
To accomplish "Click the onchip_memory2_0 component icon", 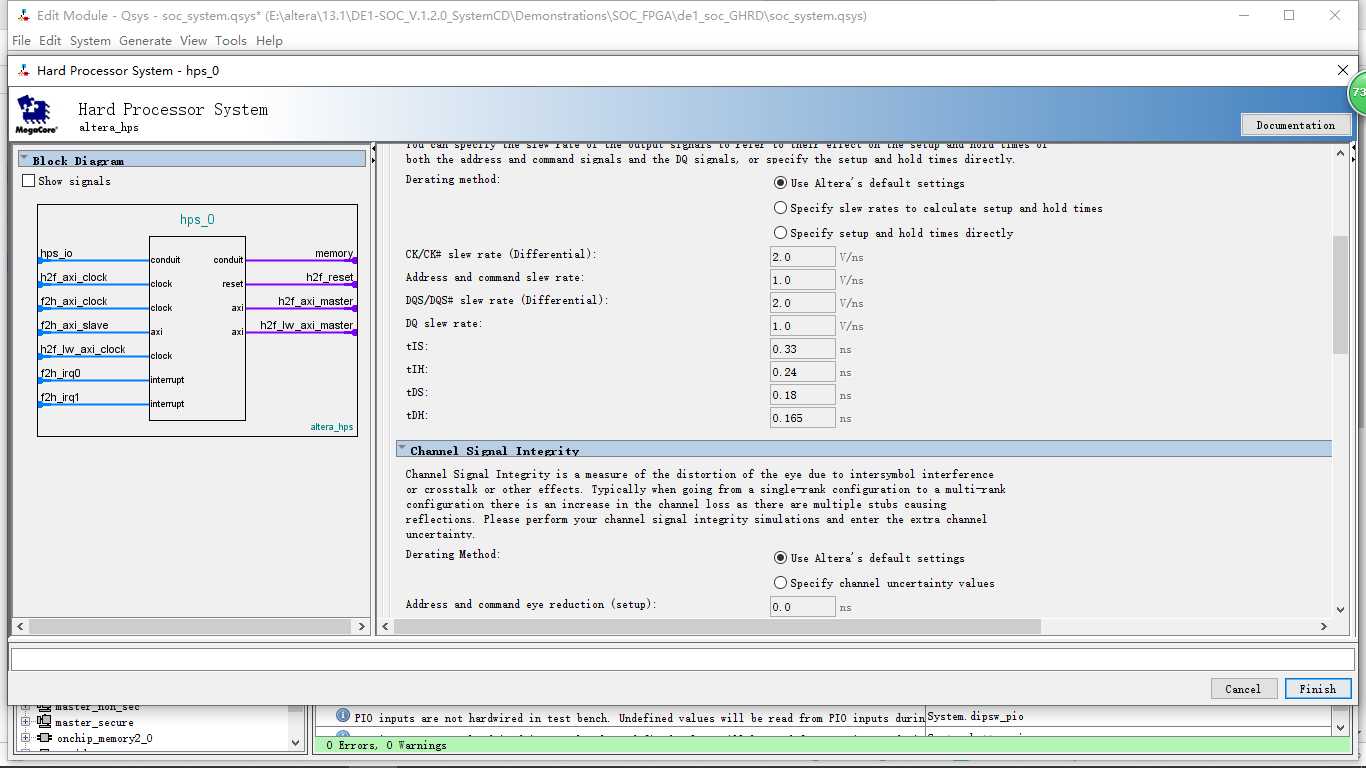I will click(x=45, y=738).
